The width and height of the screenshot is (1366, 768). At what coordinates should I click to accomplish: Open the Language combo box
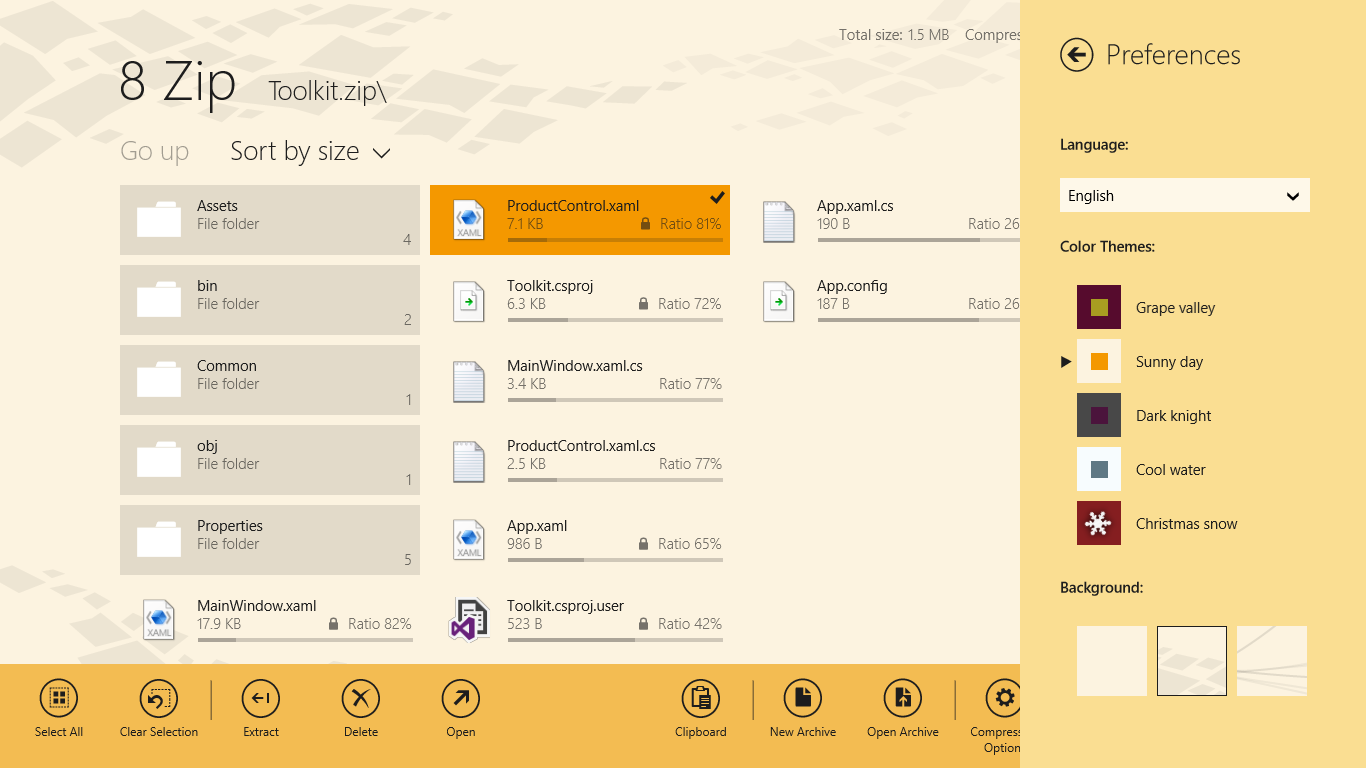tap(1185, 195)
